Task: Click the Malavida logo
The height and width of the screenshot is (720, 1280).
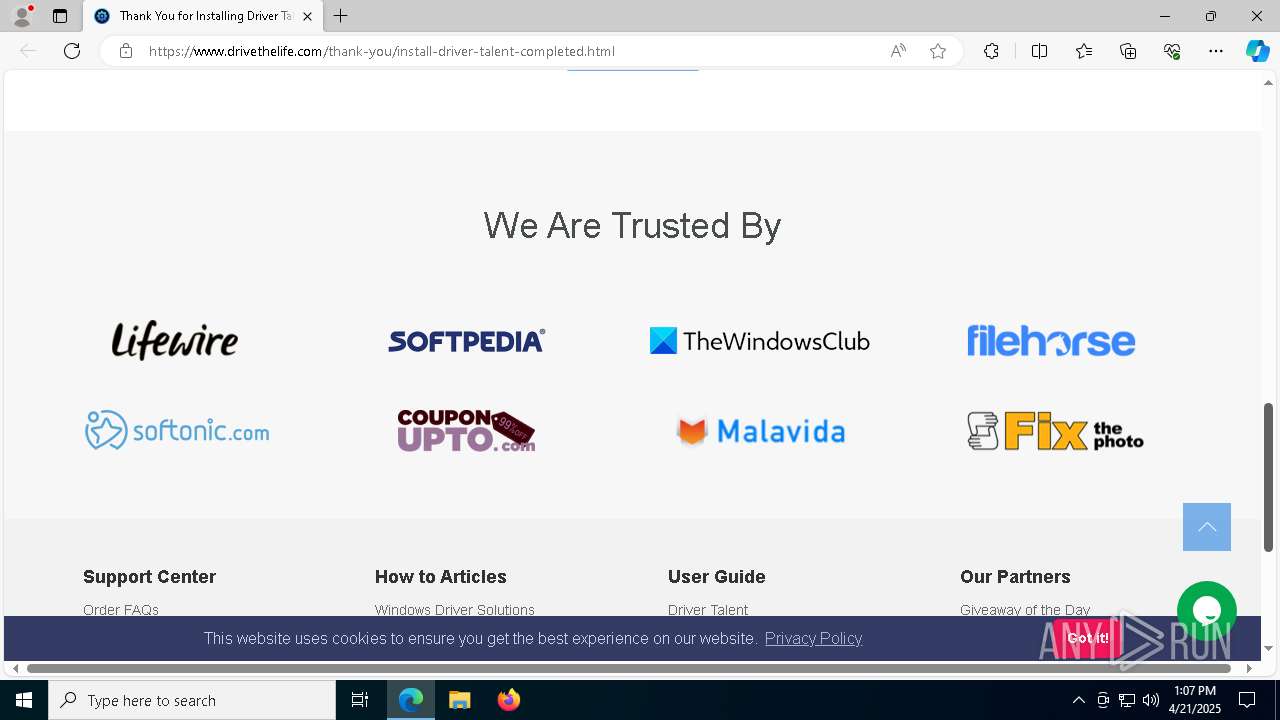Action: (760, 431)
